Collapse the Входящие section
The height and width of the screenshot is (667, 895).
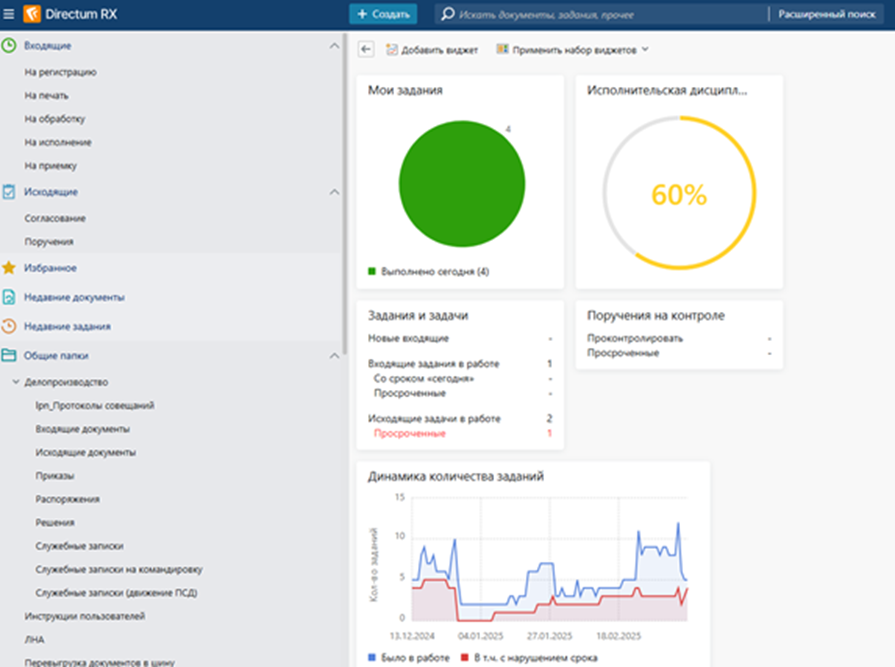point(334,46)
